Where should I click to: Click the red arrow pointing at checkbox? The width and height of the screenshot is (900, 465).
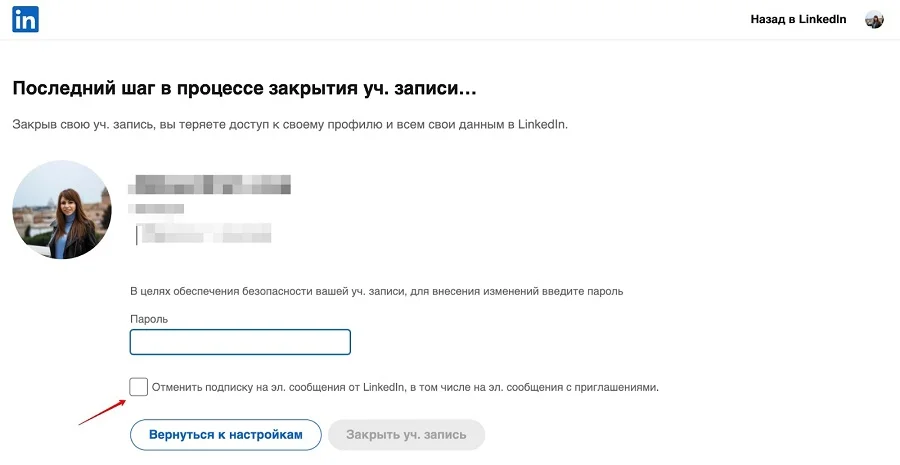pos(102,411)
